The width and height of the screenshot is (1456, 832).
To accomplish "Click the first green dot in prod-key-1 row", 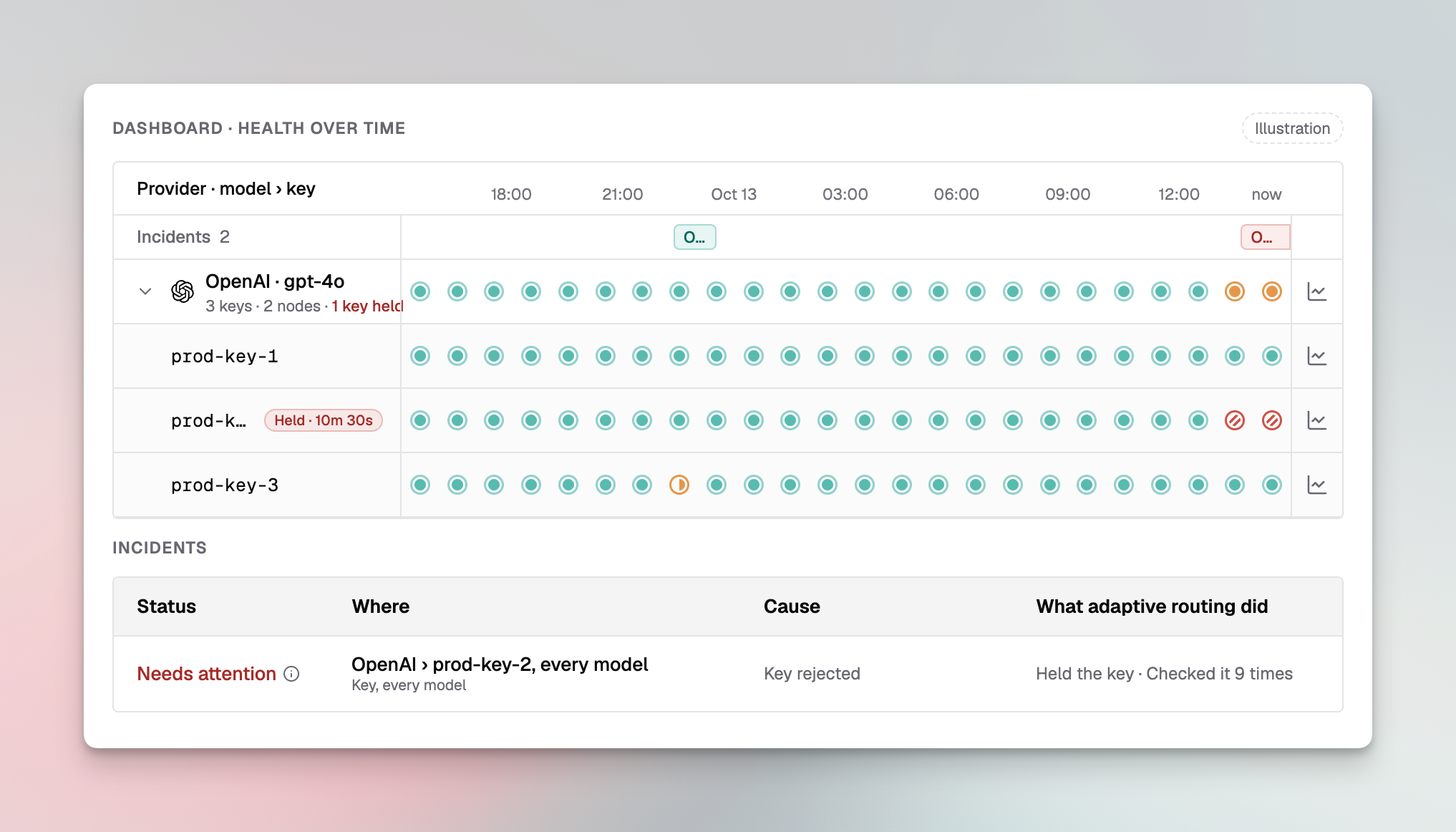I will 420,356.
